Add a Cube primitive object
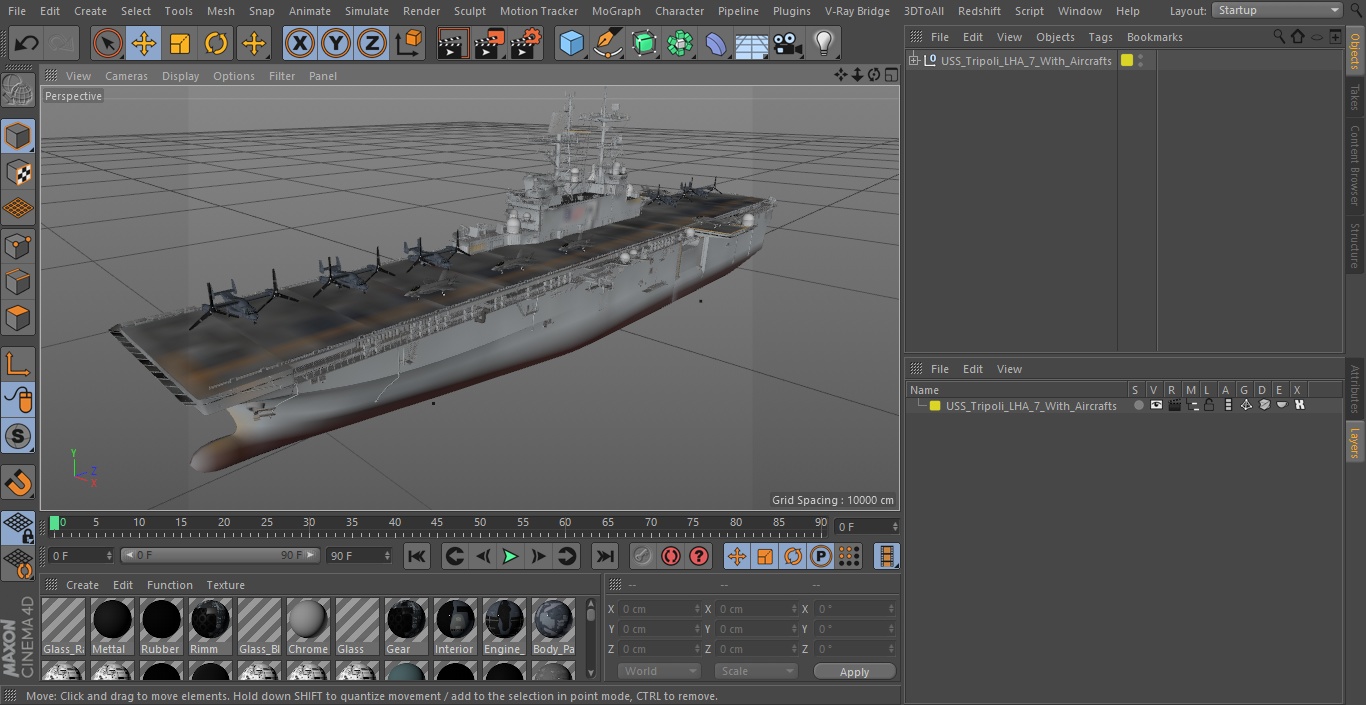Screen dimensions: 1366x705 572,43
